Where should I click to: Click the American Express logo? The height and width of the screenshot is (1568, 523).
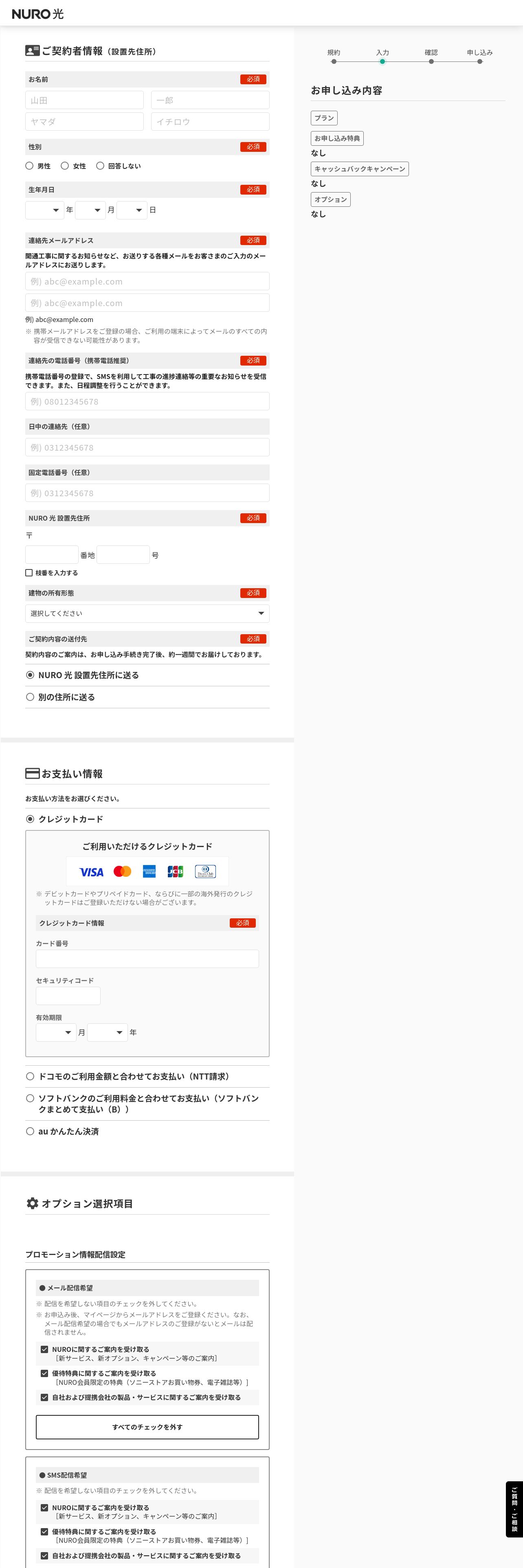149,871
